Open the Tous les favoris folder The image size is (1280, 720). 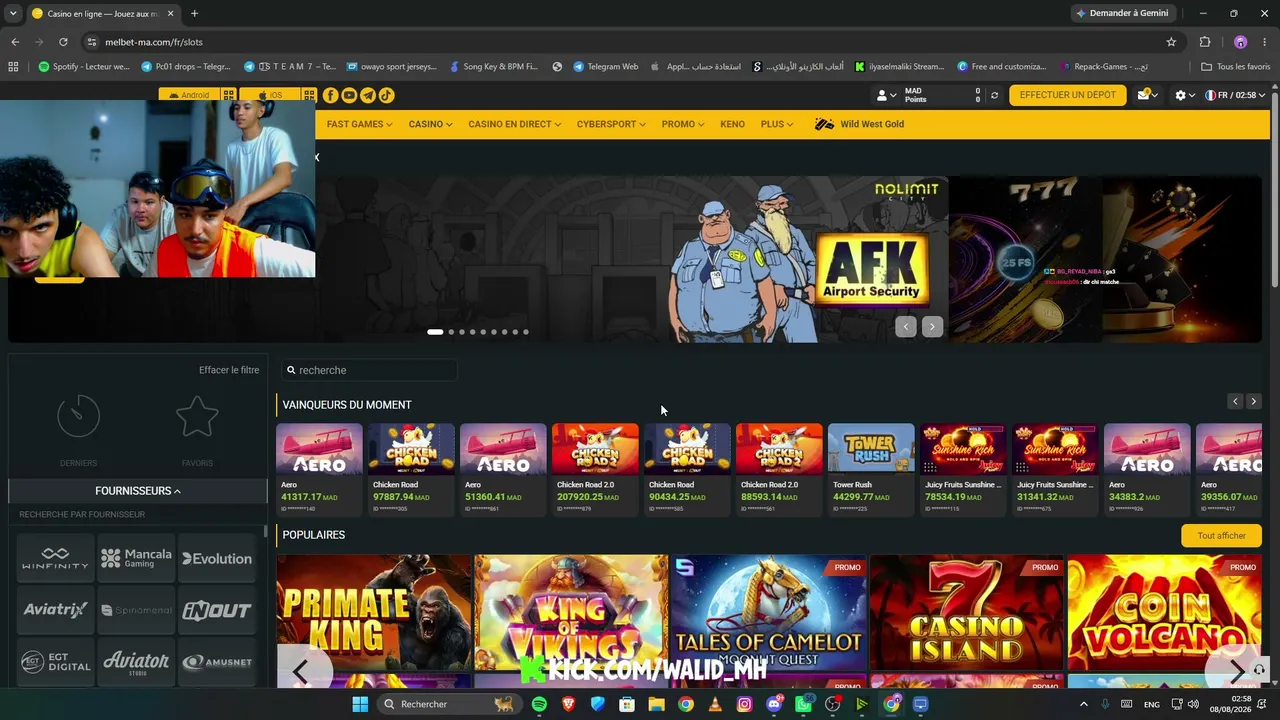tap(1236, 67)
